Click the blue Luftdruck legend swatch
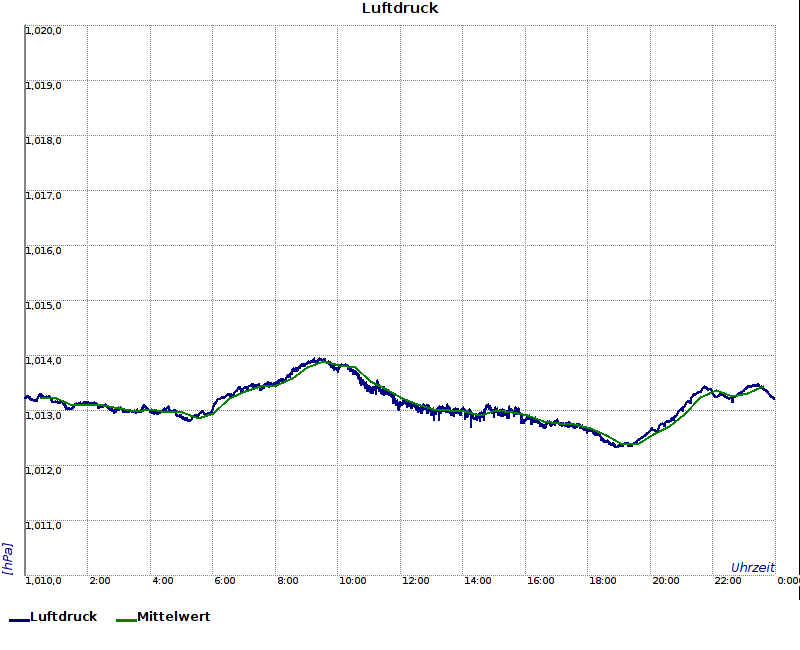 click(x=19, y=620)
